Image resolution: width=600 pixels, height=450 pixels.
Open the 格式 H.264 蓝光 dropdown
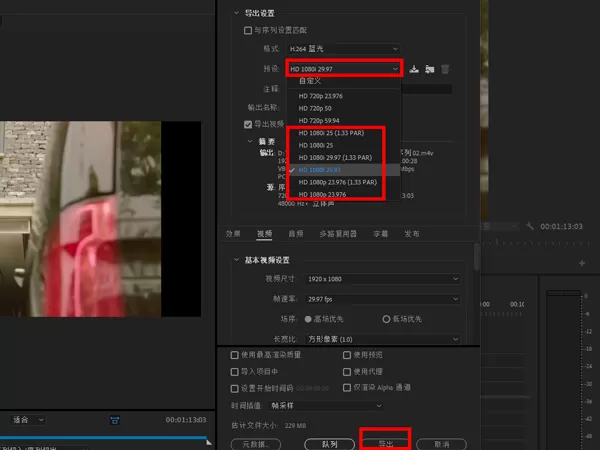click(343, 49)
